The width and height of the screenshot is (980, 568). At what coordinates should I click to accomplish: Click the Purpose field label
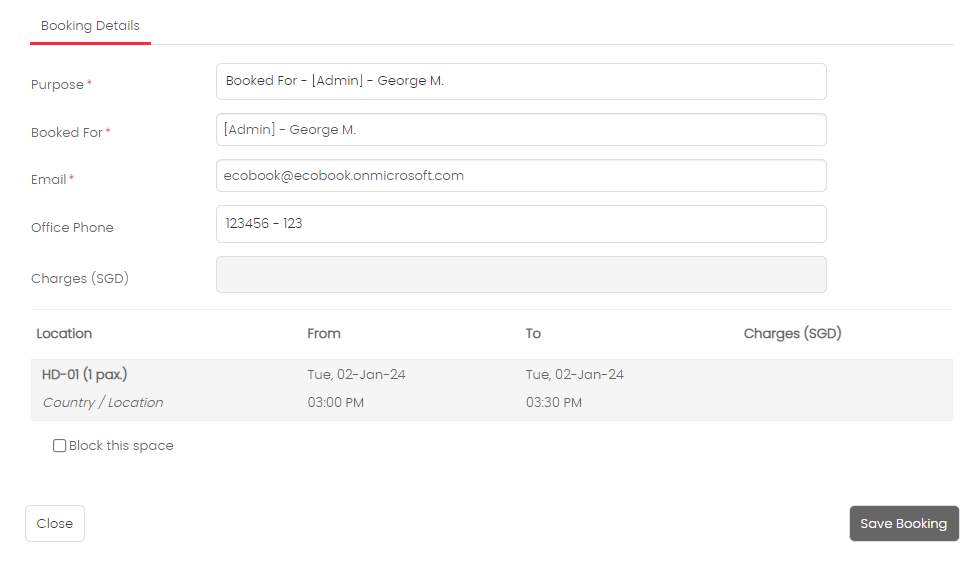click(58, 84)
